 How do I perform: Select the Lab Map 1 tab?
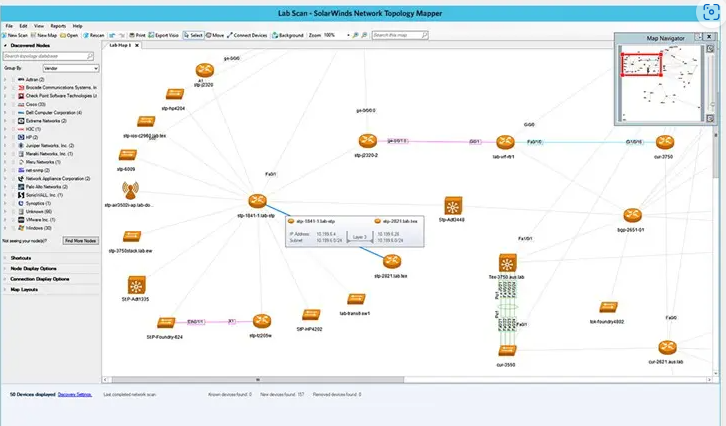[x=120, y=45]
